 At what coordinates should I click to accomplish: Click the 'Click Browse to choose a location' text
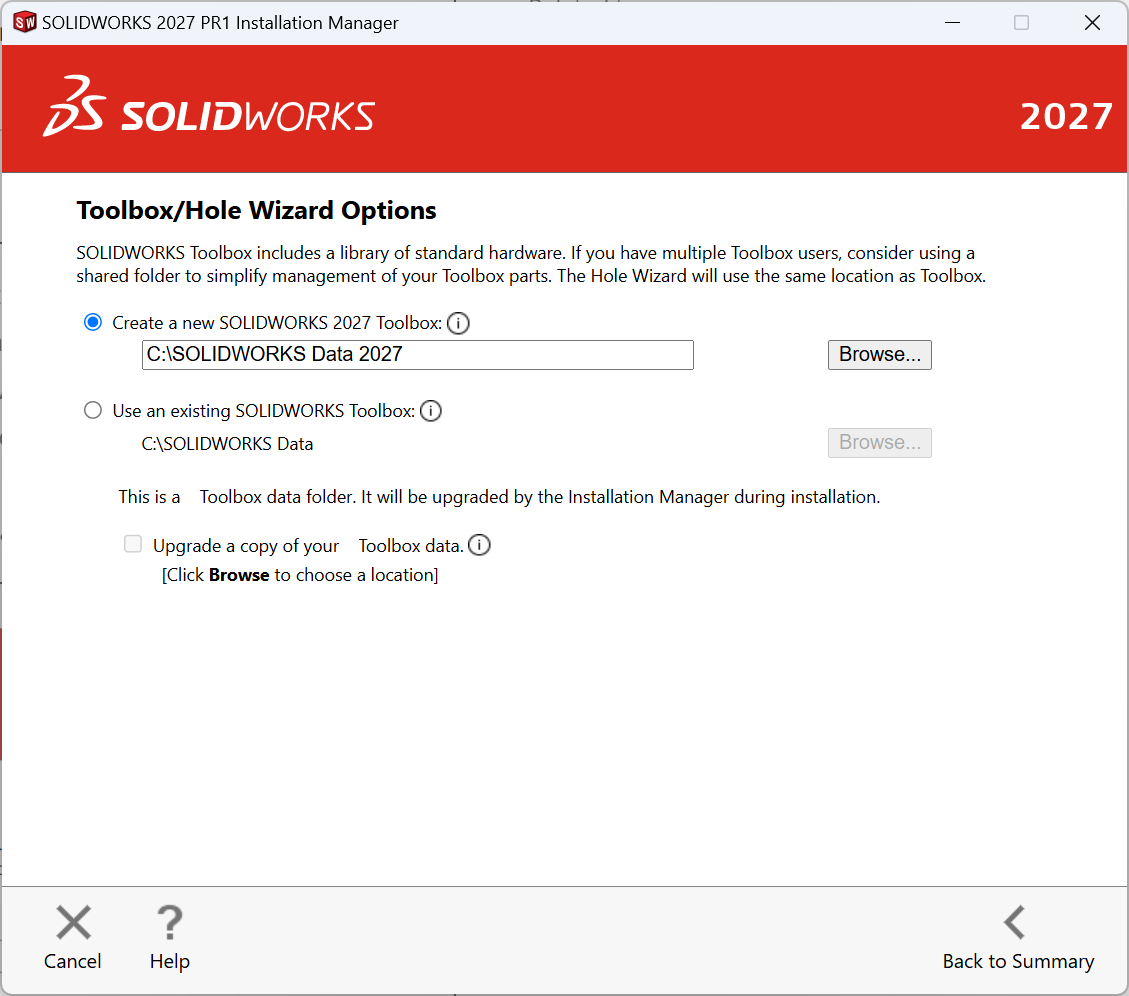pyautogui.click(x=300, y=575)
